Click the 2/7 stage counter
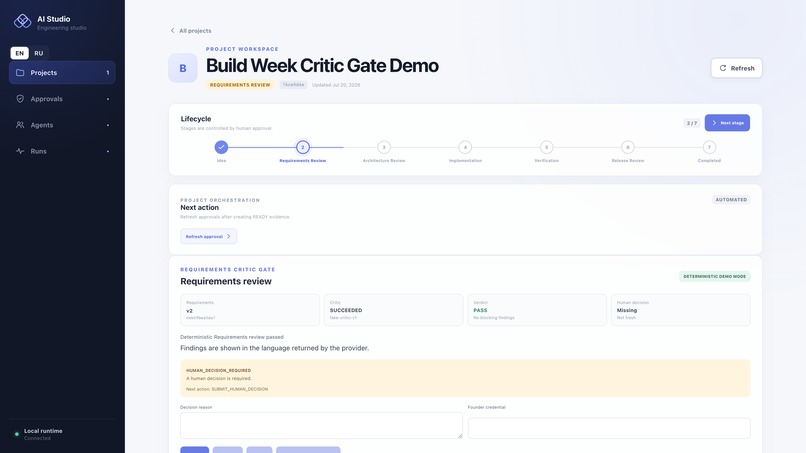 (x=692, y=123)
